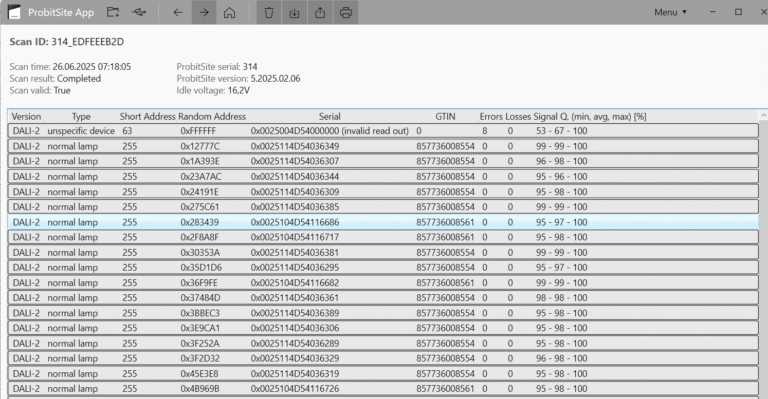Select row with random address 0x3E9CA1

pyautogui.click(x=383, y=328)
